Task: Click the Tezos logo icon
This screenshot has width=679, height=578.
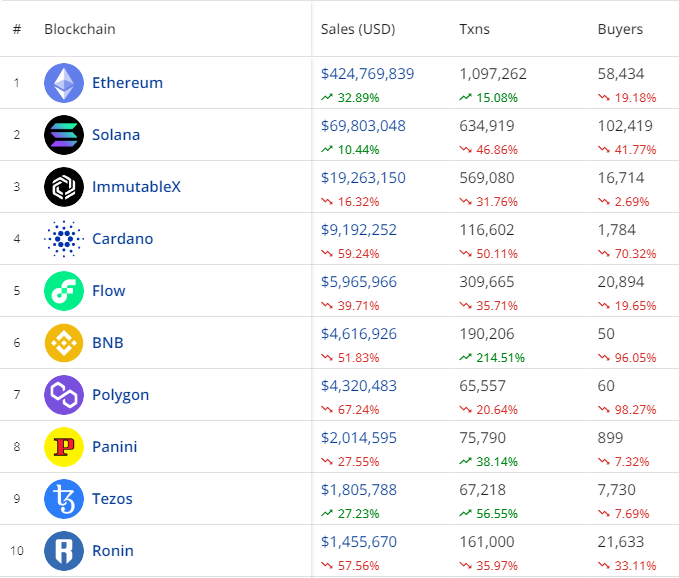Action: click(x=64, y=499)
